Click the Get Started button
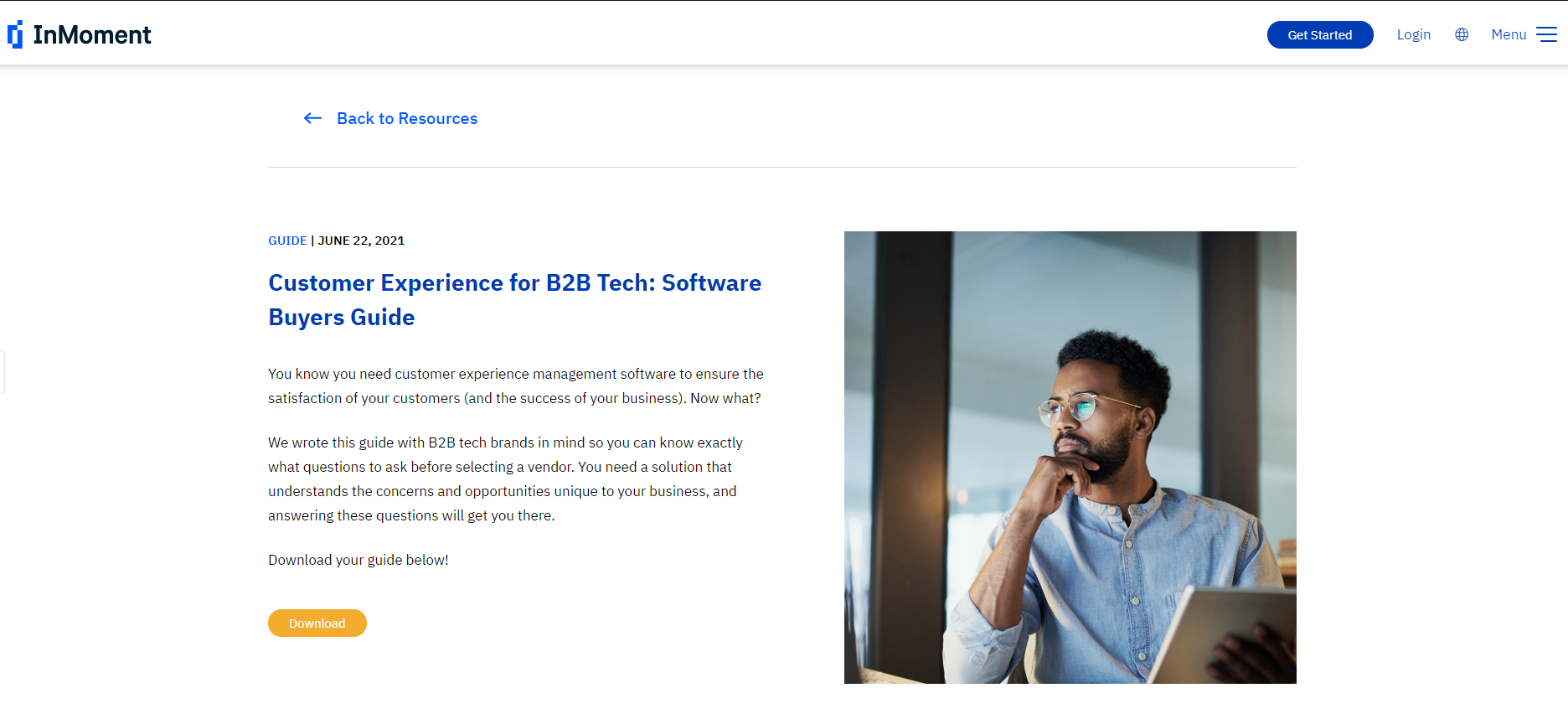Screen dimensions: 1568x714 (1320, 34)
